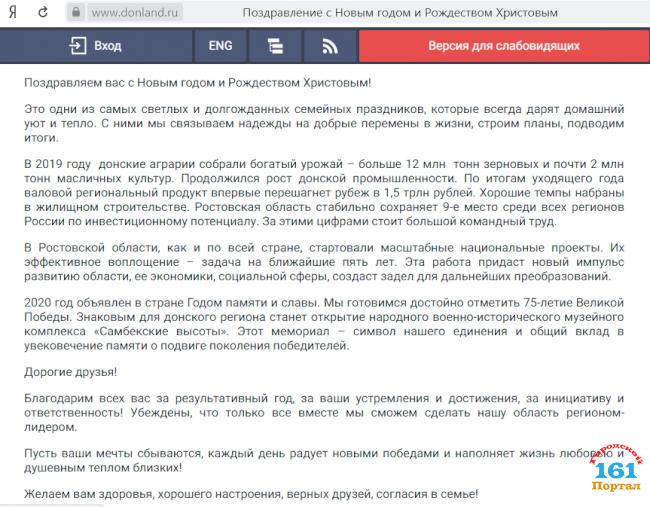Click the paragraph starting '2020 год объявлен'
The image size is (650, 507).
pyautogui.click(x=324, y=324)
